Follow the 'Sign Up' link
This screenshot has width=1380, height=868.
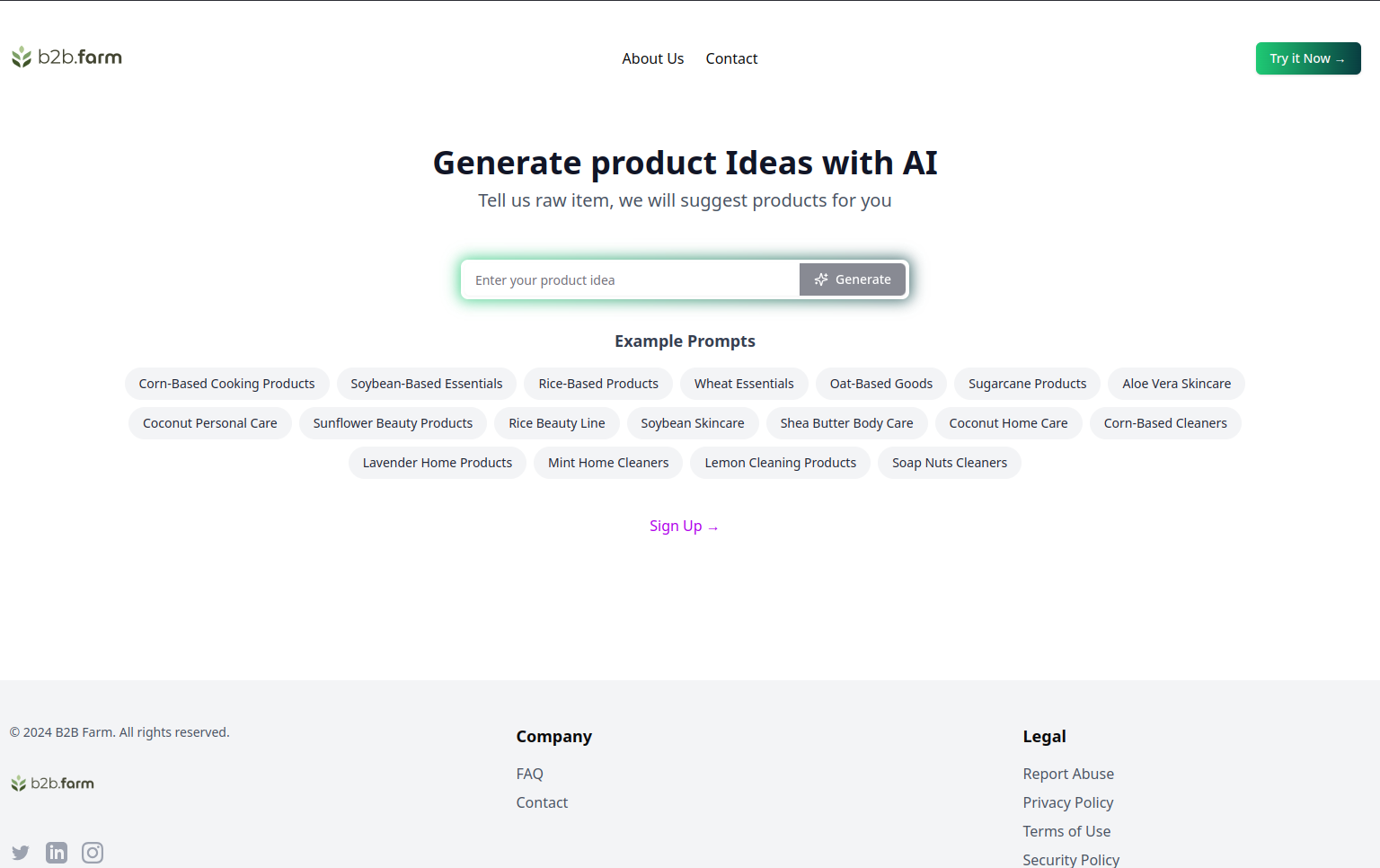coord(684,526)
